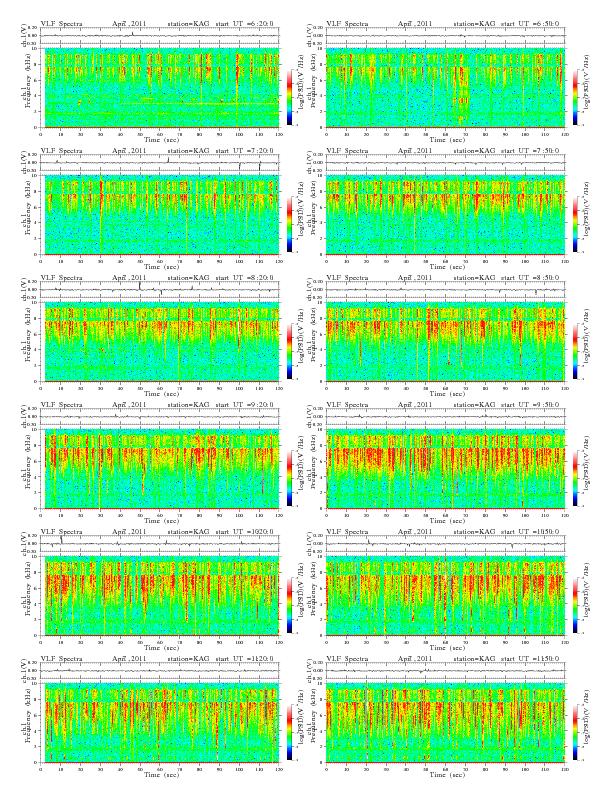The width and height of the screenshot is (612, 792).
Task: Select the spectrogram starting UT 11:50:0
Action: 445,723
